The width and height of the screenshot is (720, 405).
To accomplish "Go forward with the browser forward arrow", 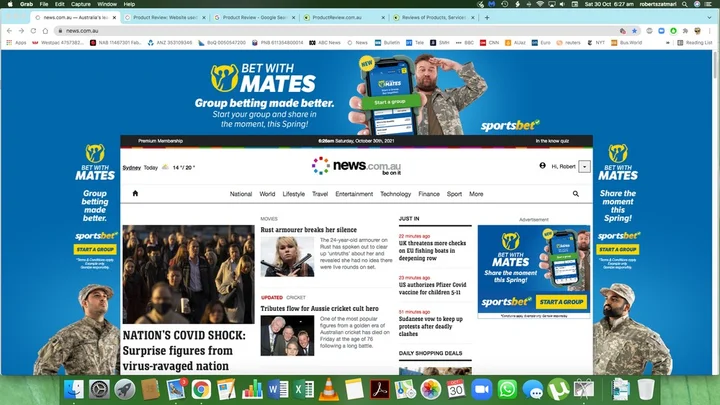I will pos(21,31).
